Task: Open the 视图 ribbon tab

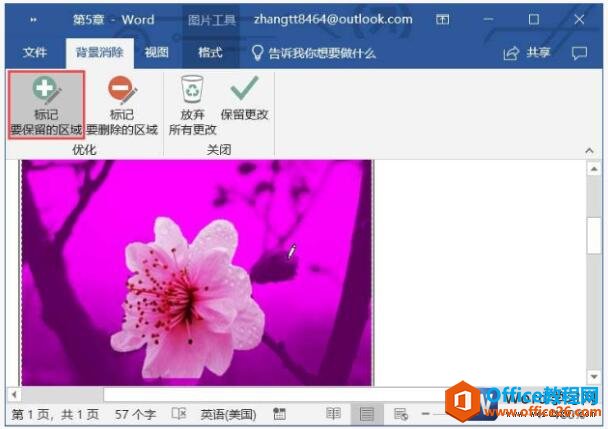Action: (157, 53)
